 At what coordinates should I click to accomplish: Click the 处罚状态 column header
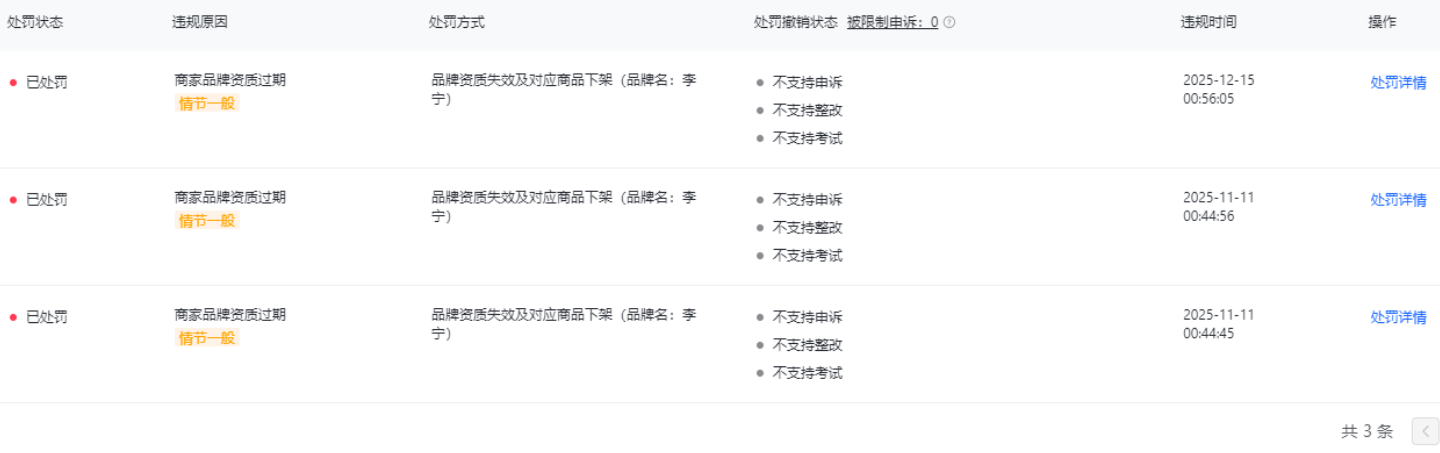click(35, 22)
